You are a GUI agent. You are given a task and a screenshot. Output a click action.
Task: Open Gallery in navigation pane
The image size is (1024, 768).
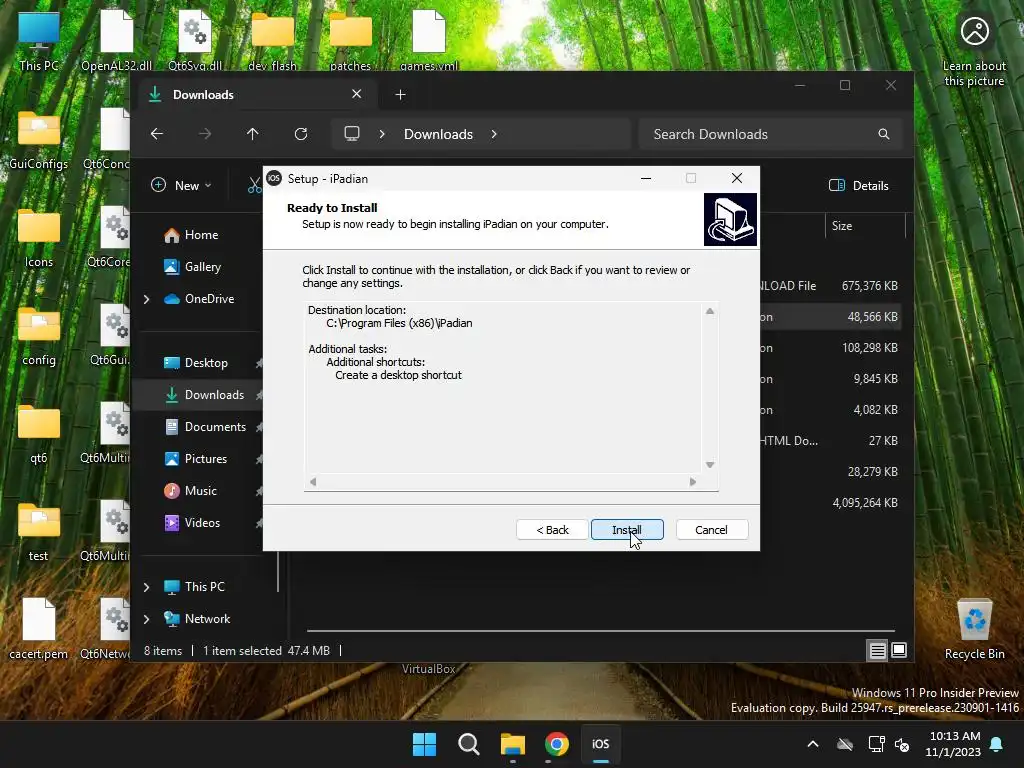click(202, 267)
